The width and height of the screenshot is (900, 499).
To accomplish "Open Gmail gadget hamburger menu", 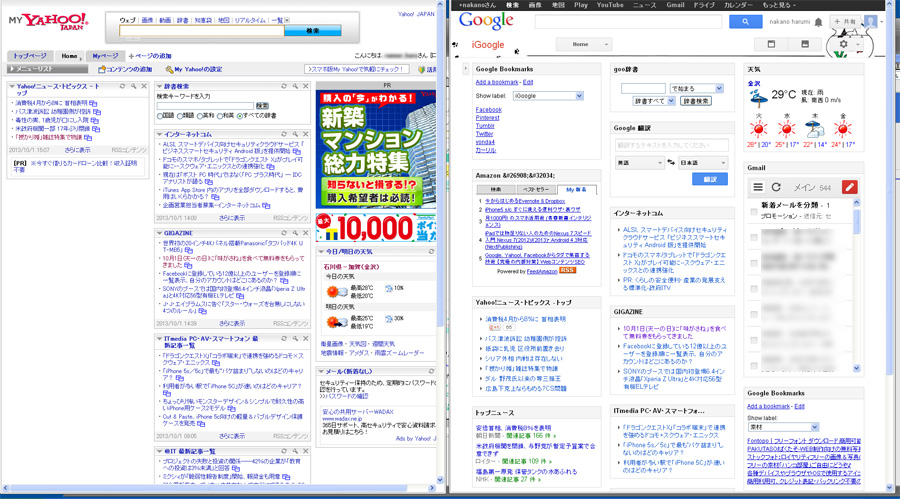I will 758,187.
